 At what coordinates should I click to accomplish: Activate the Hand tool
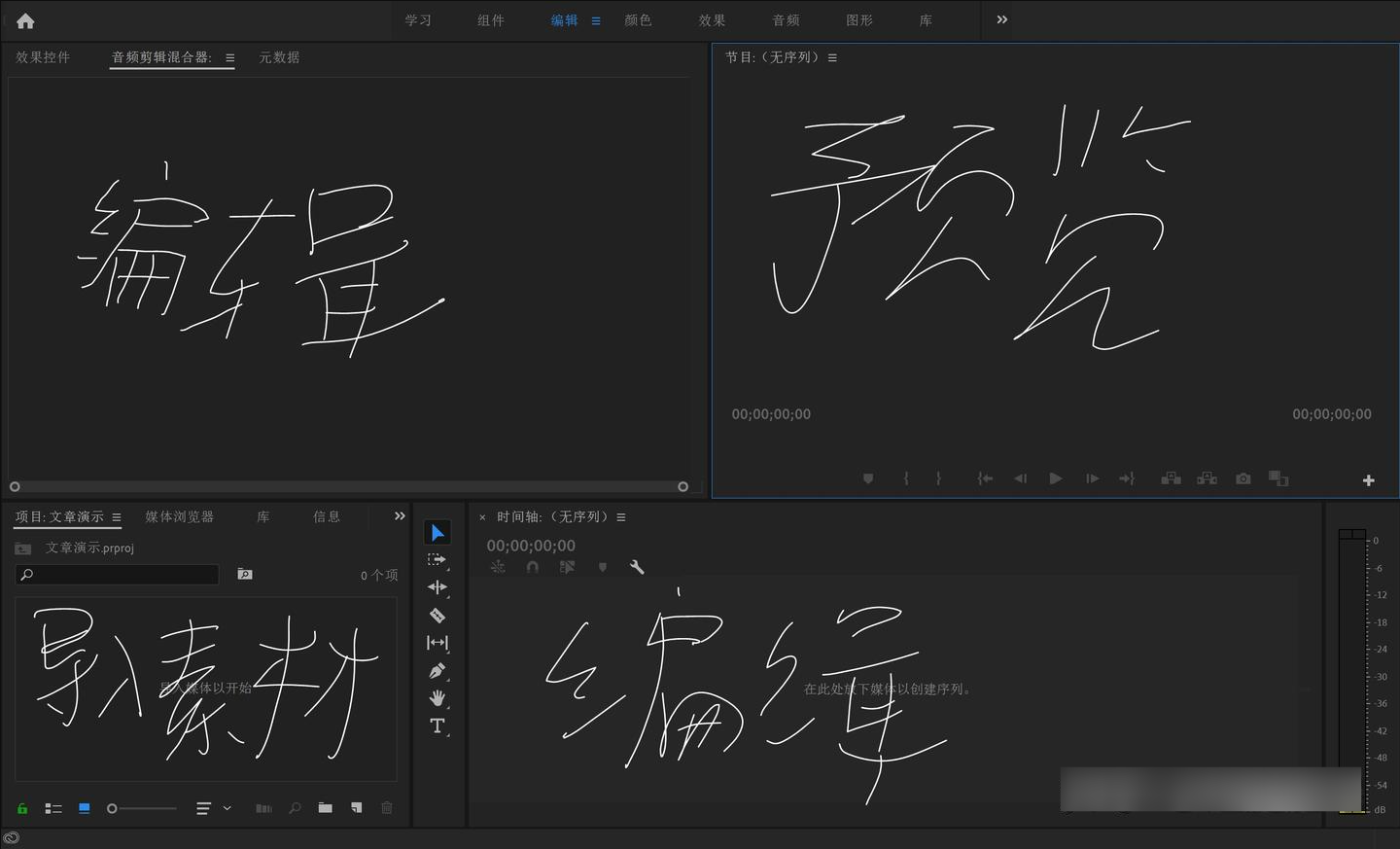(x=437, y=698)
